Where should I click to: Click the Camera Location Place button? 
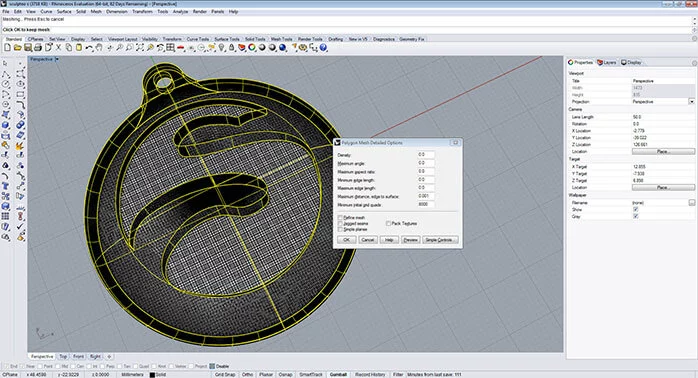click(x=663, y=152)
